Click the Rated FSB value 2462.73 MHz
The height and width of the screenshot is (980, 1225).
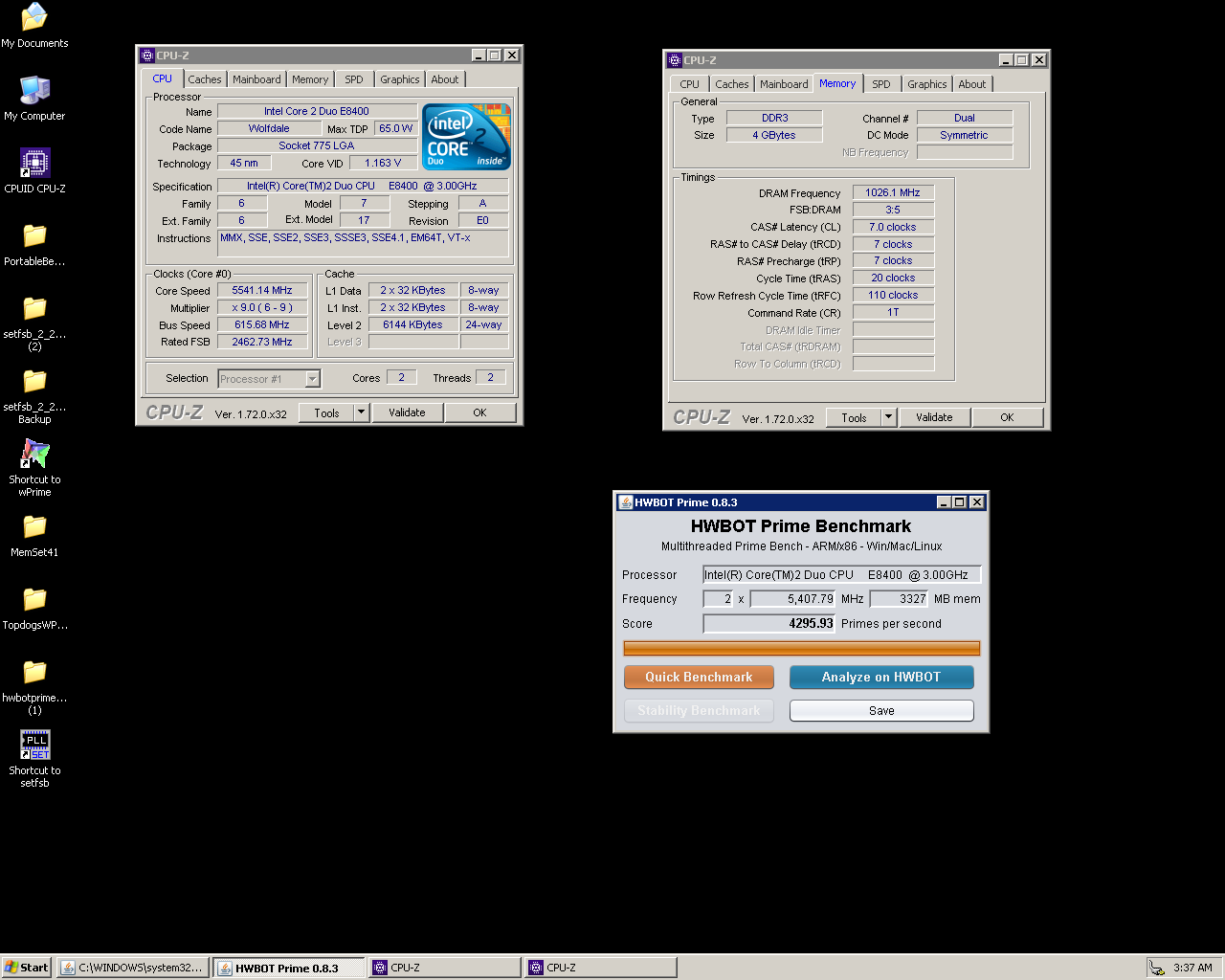[x=262, y=342]
